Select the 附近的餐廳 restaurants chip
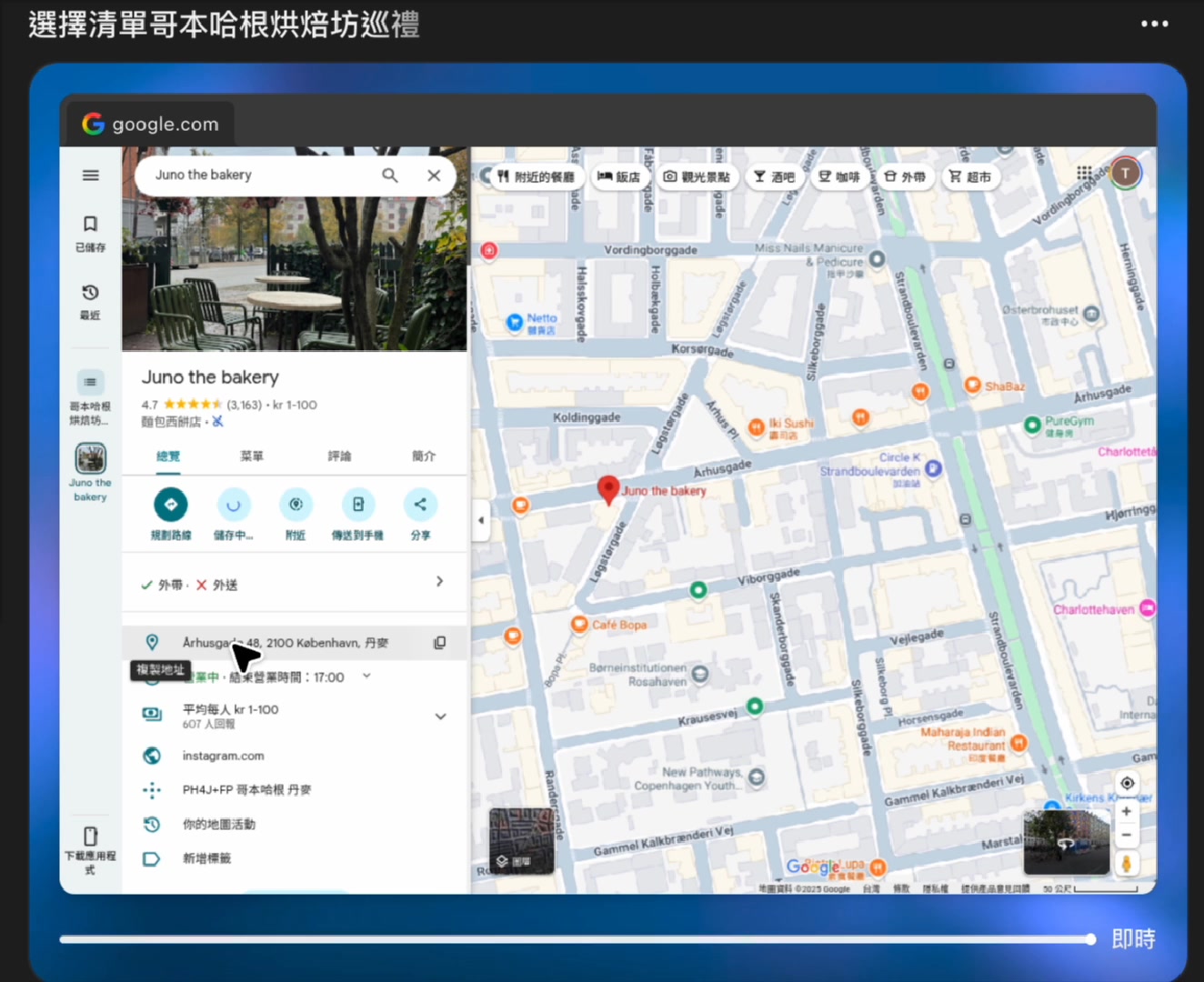This screenshot has width=1204, height=982. click(x=536, y=176)
